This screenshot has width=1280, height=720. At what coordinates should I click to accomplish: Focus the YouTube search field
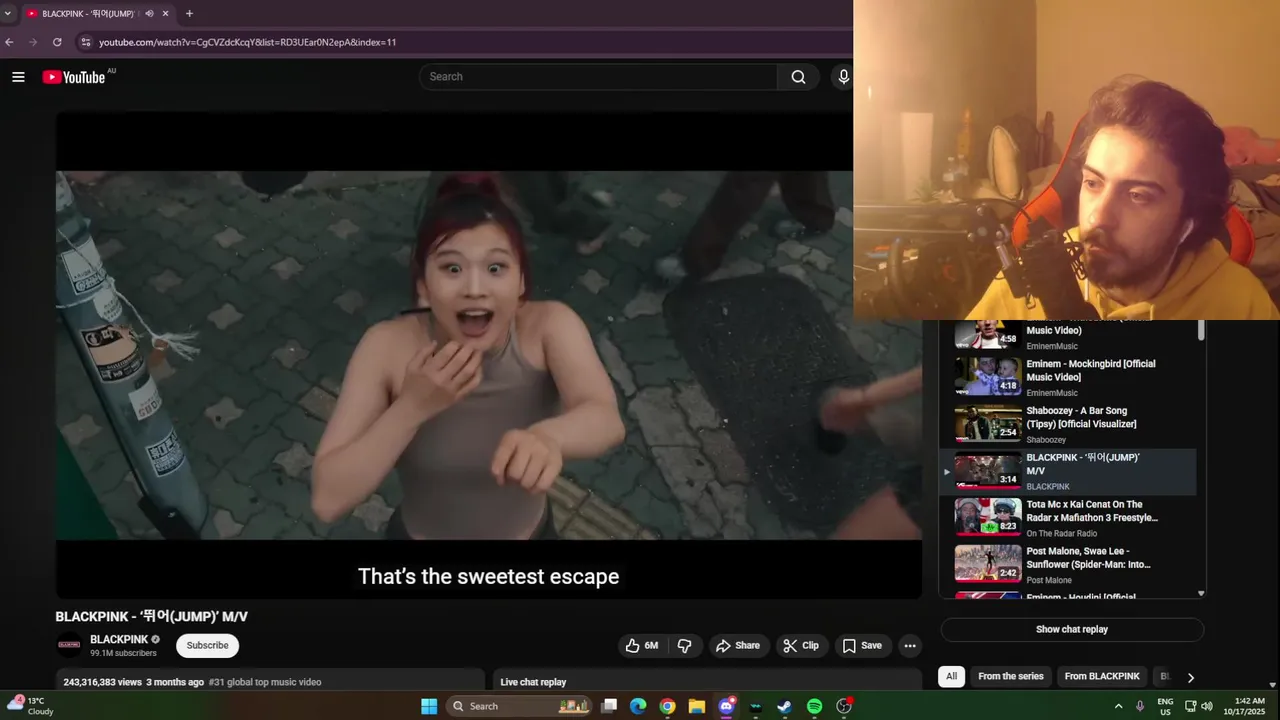598,77
